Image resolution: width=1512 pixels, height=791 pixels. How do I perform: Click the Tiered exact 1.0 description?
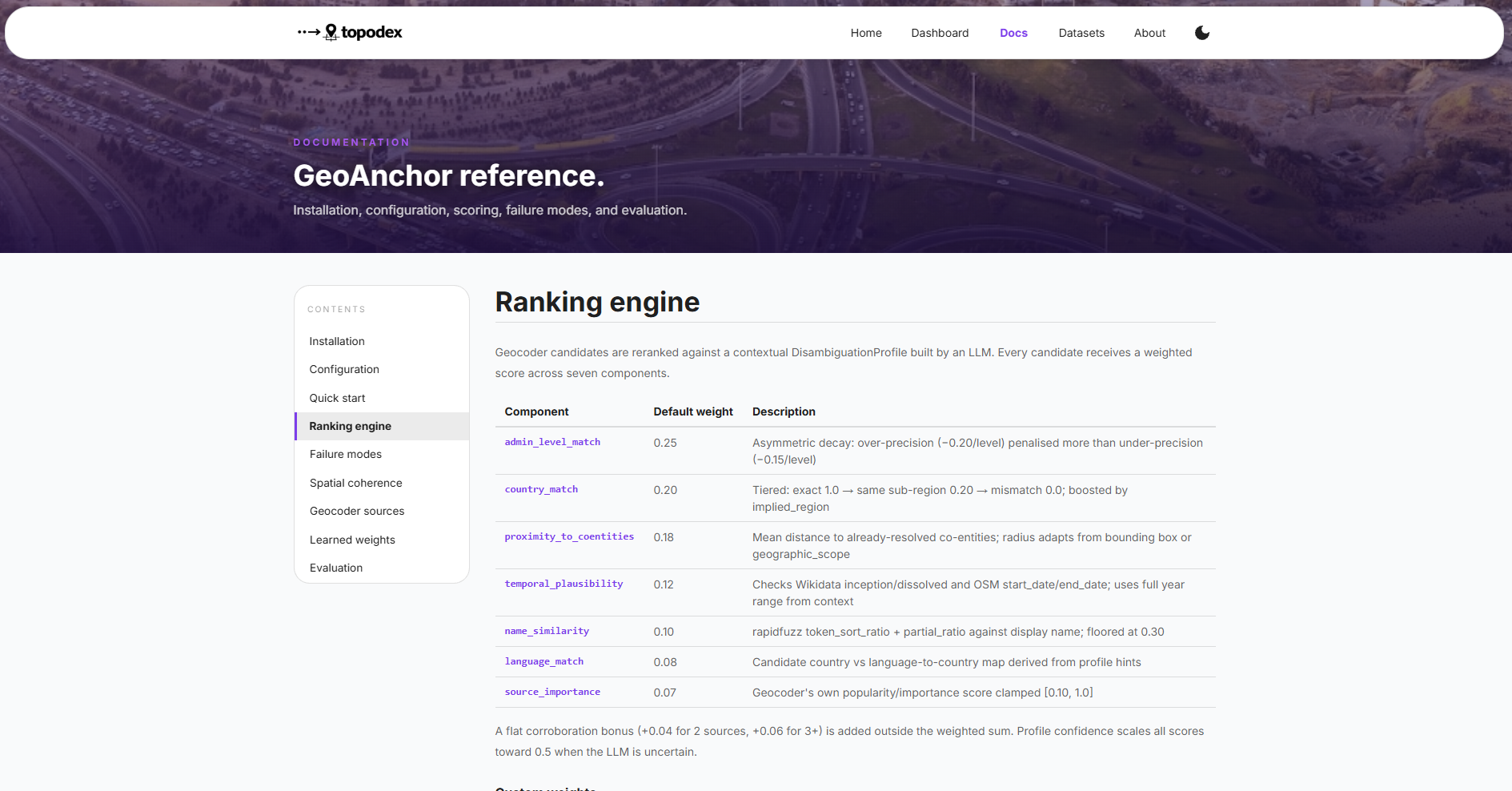point(940,498)
